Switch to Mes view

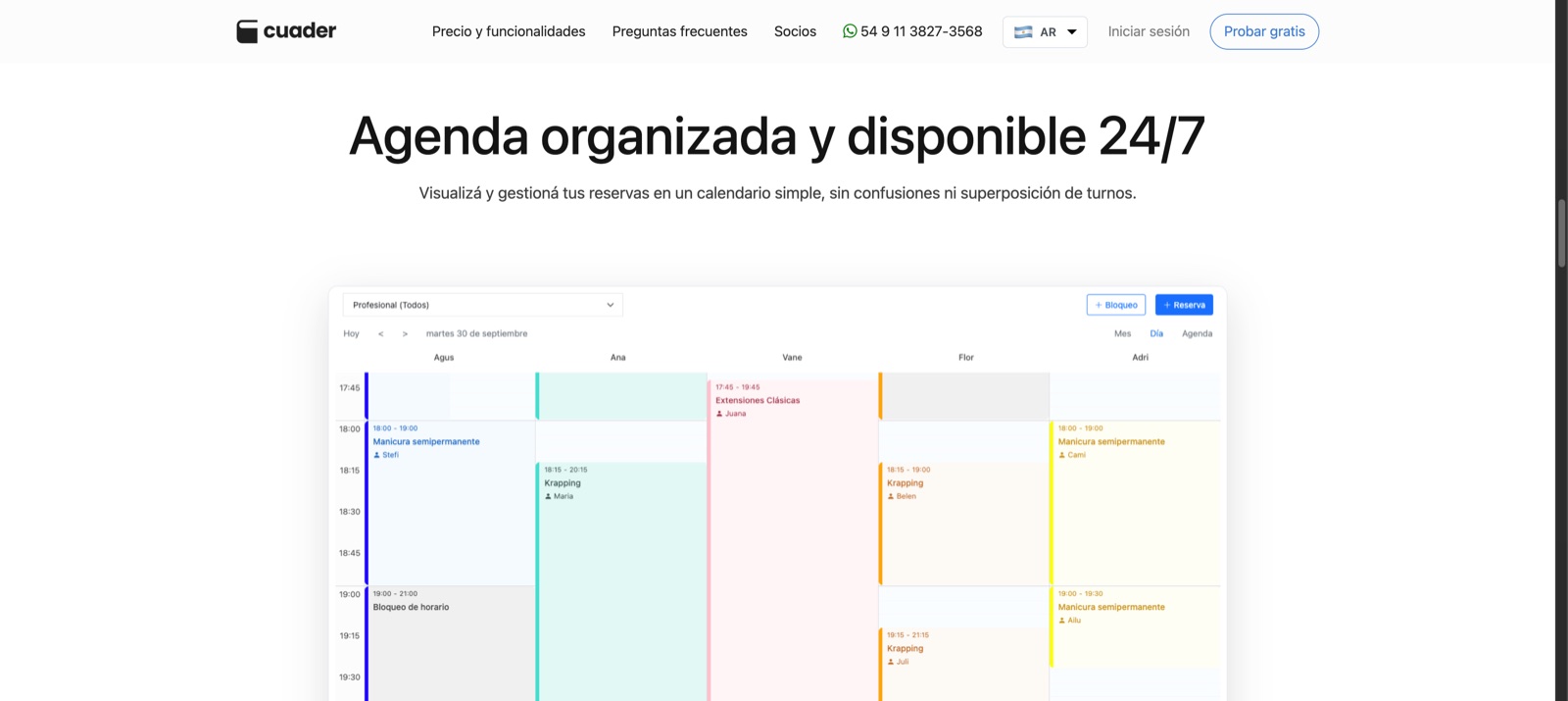1122,333
